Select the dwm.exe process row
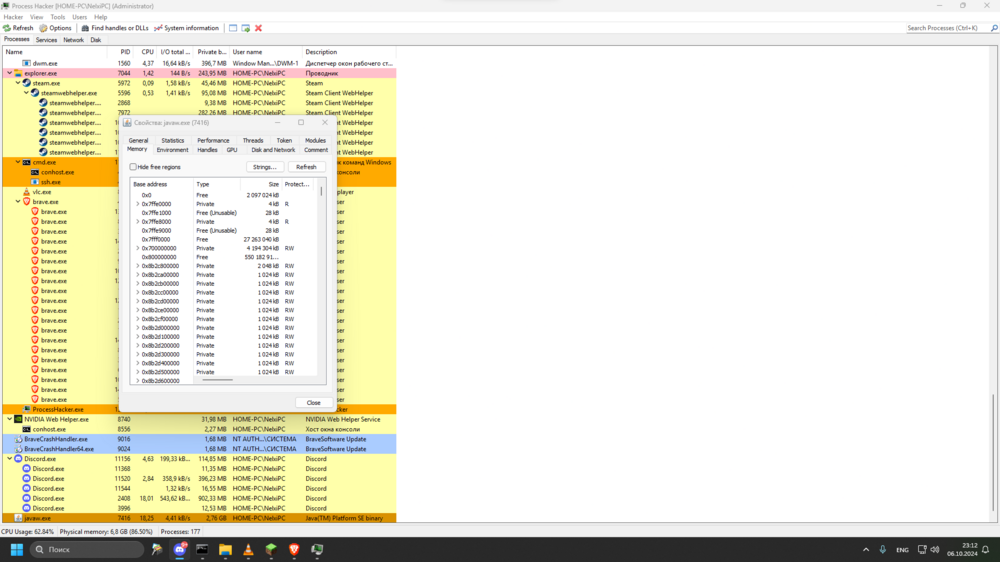The image size is (1000, 562). (x=199, y=63)
